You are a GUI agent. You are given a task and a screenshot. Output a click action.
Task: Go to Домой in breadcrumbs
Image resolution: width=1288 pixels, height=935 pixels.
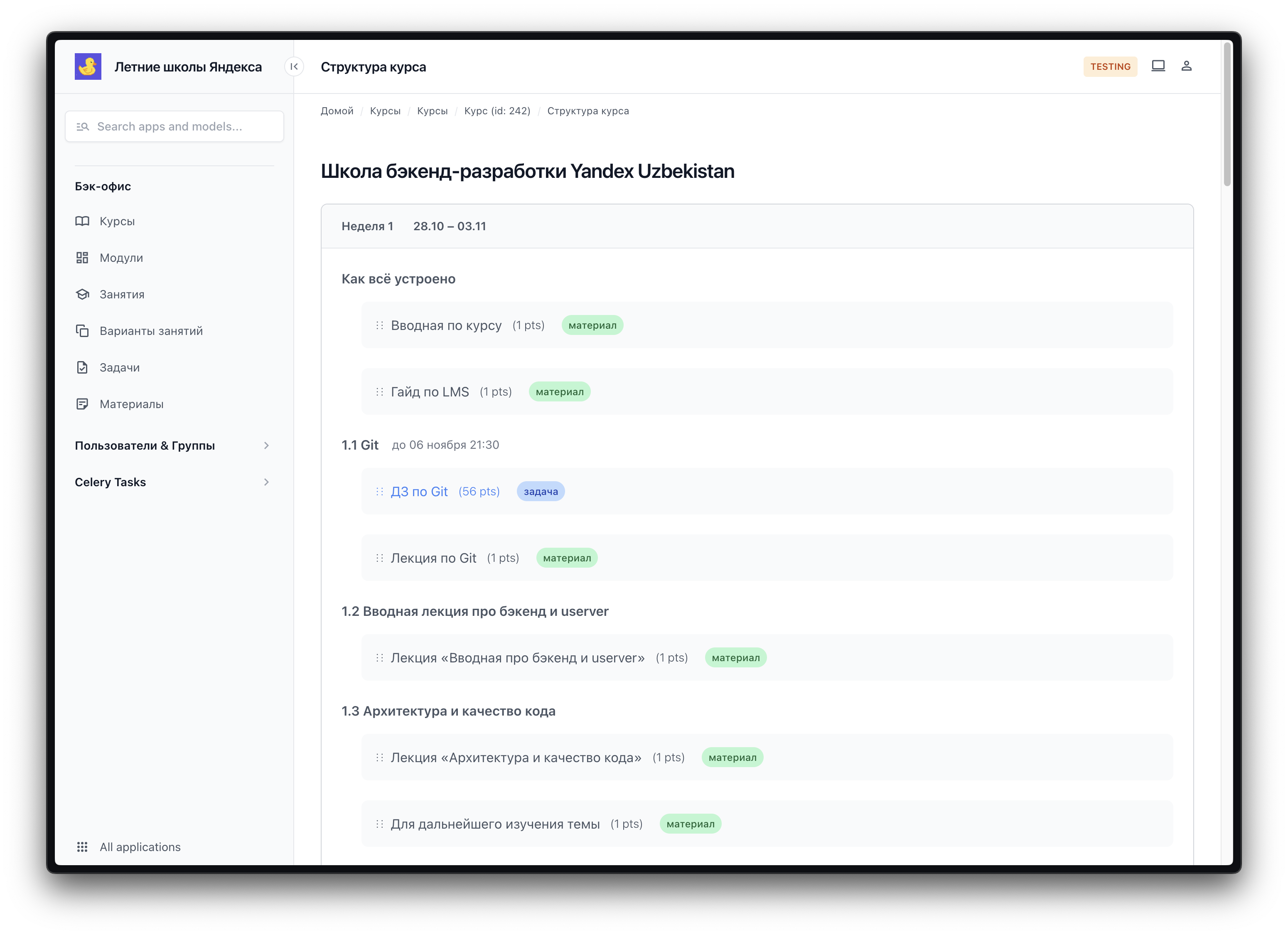tap(337, 111)
